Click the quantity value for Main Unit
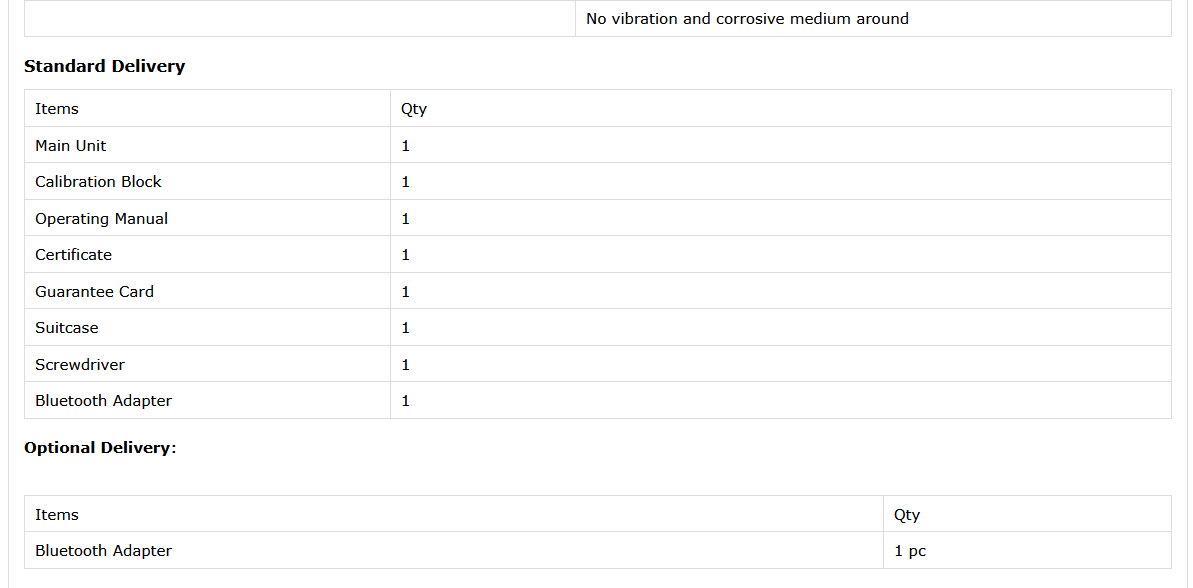Screen dimensions: 1193x588 click(x=406, y=146)
